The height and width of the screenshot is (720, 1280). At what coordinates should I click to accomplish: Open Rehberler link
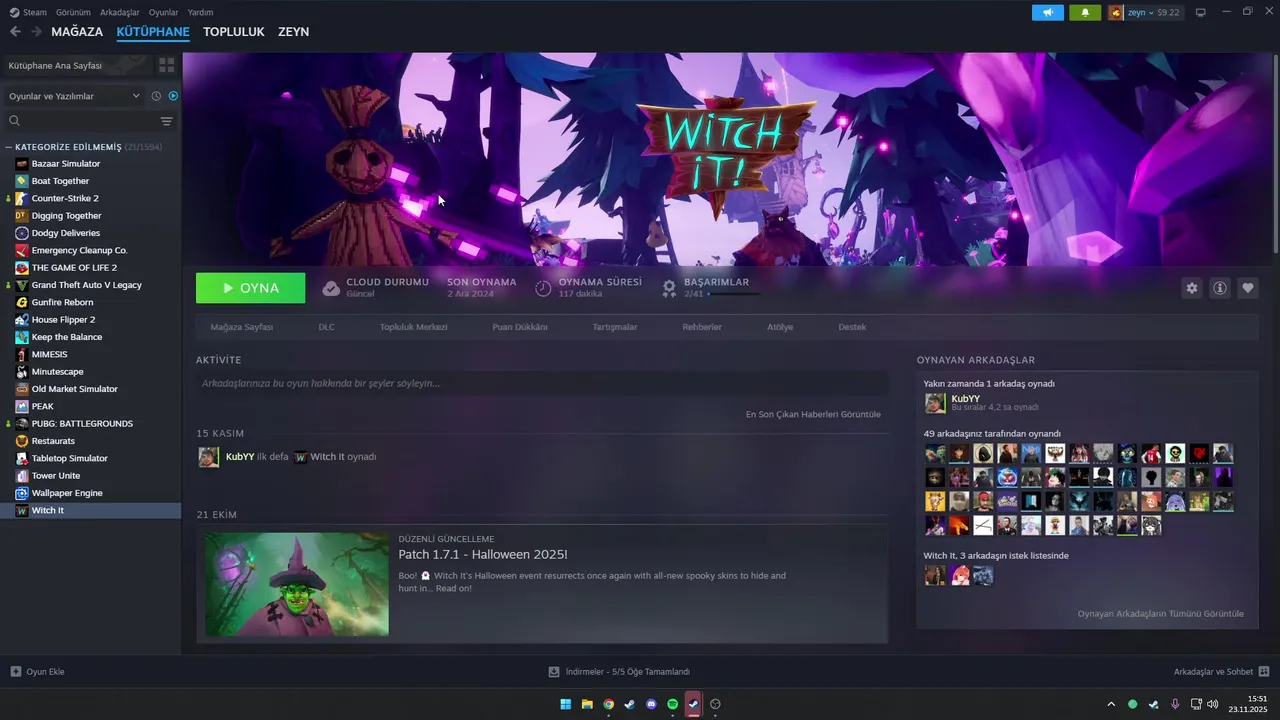point(702,327)
